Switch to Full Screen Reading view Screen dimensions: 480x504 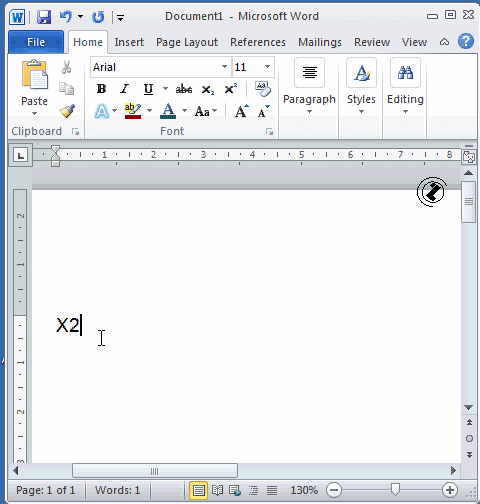pos(217,490)
